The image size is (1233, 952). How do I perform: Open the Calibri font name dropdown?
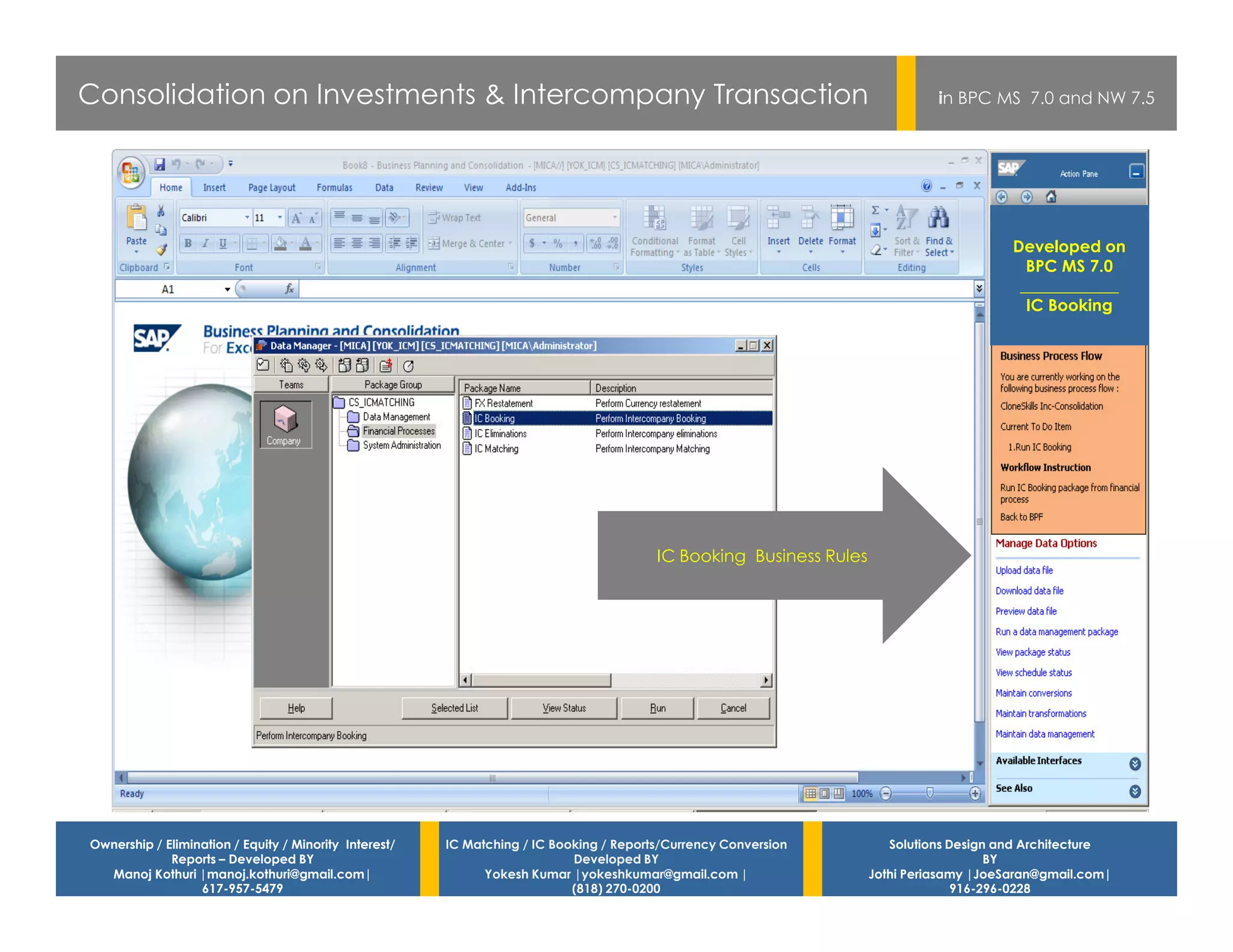[x=247, y=218]
